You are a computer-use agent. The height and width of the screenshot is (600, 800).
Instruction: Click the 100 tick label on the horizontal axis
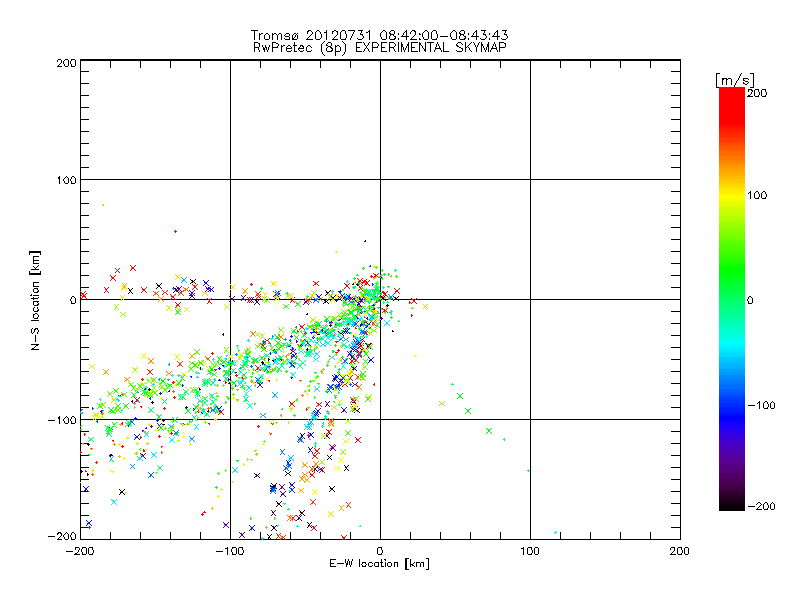(530, 551)
